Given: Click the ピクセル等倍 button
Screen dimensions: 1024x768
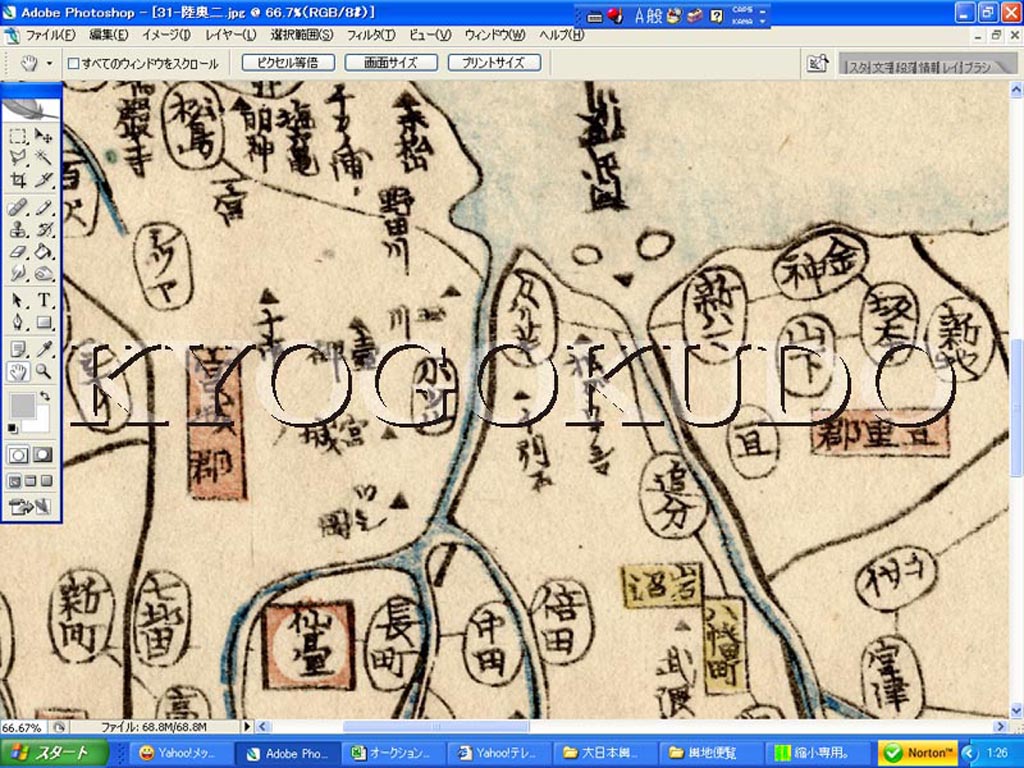Looking at the screenshot, I should point(288,63).
